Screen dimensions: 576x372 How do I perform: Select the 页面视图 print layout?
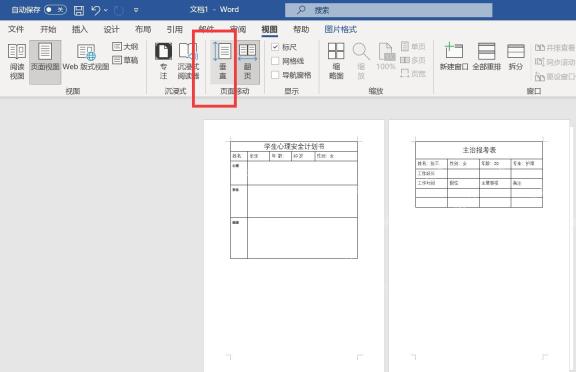pyautogui.click(x=45, y=61)
